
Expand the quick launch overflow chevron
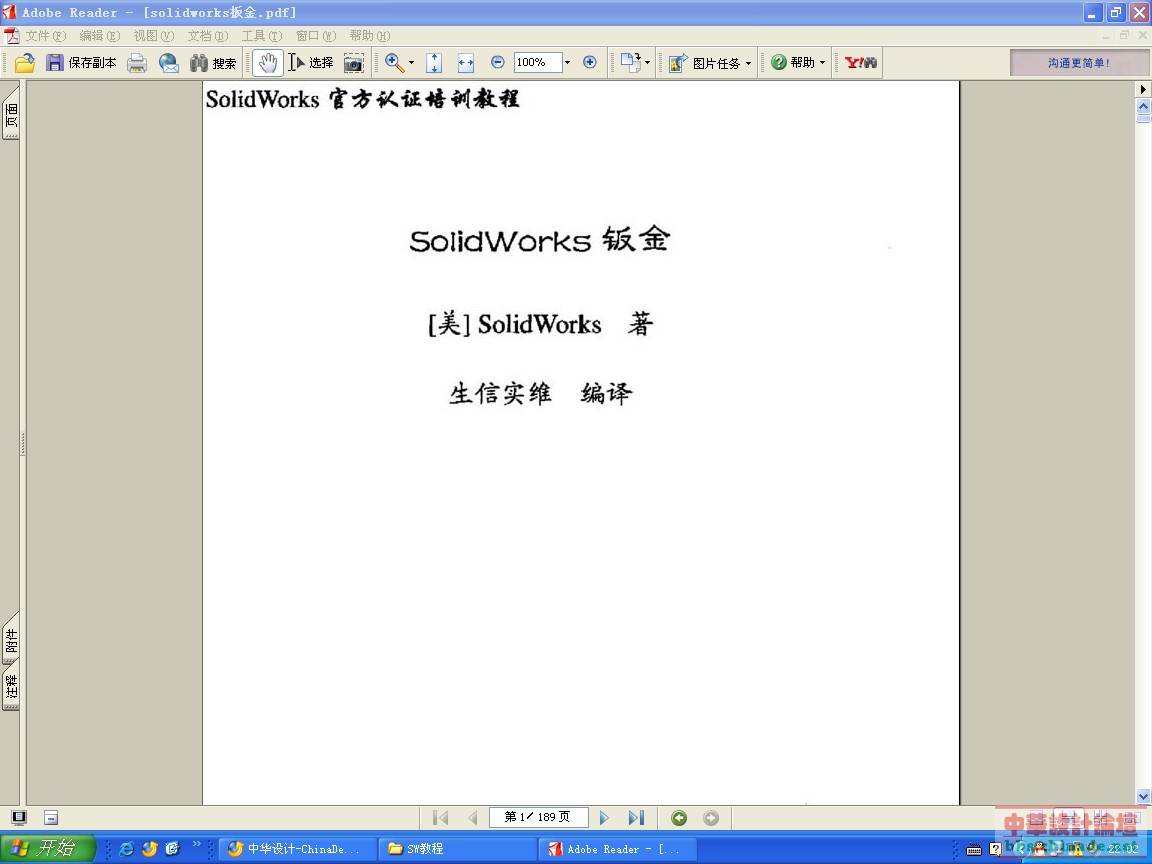[x=196, y=844]
